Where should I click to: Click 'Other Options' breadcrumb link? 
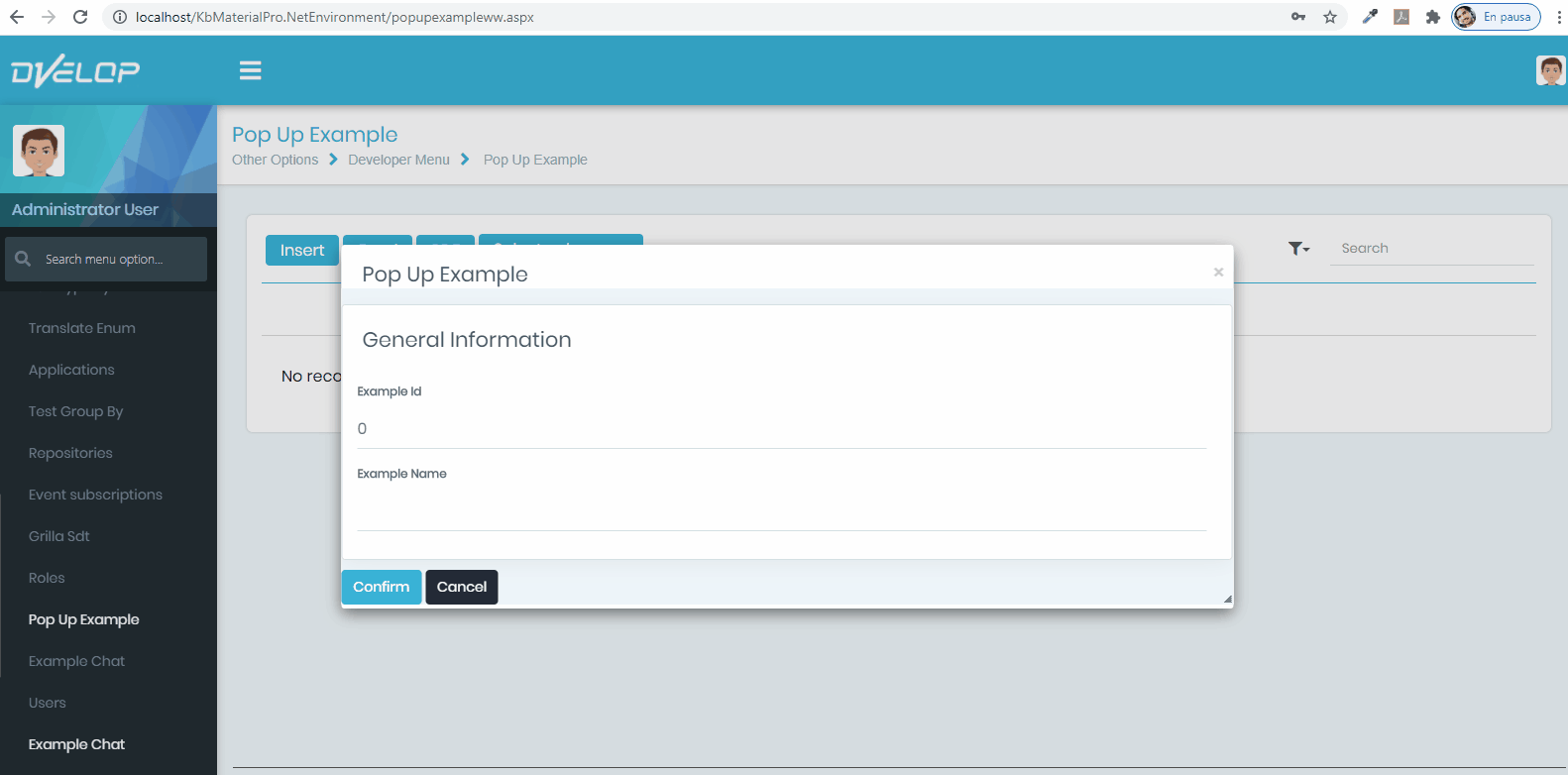[276, 160]
